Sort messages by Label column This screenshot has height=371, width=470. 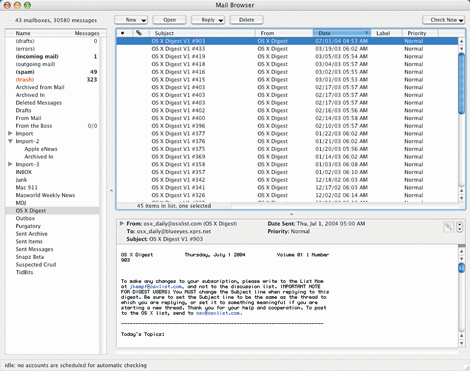click(386, 33)
